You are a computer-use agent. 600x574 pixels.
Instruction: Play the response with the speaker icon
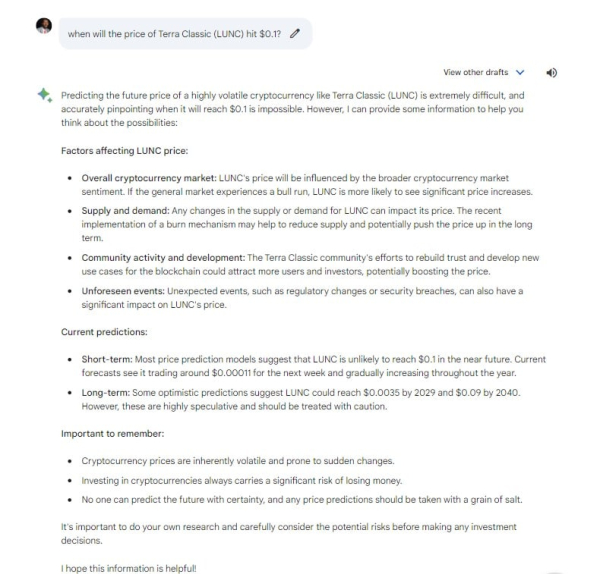(551, 73)
